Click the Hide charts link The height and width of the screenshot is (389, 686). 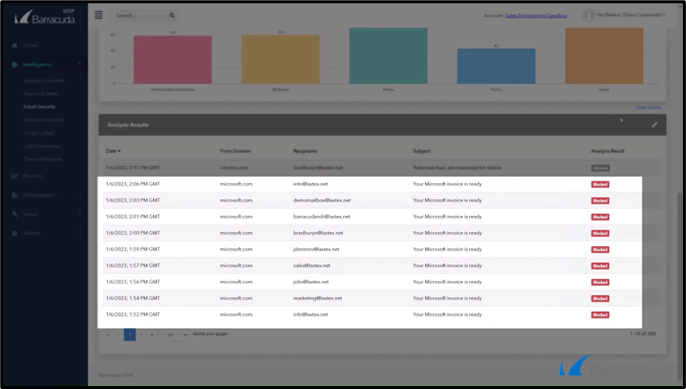(x=648, y=107)
